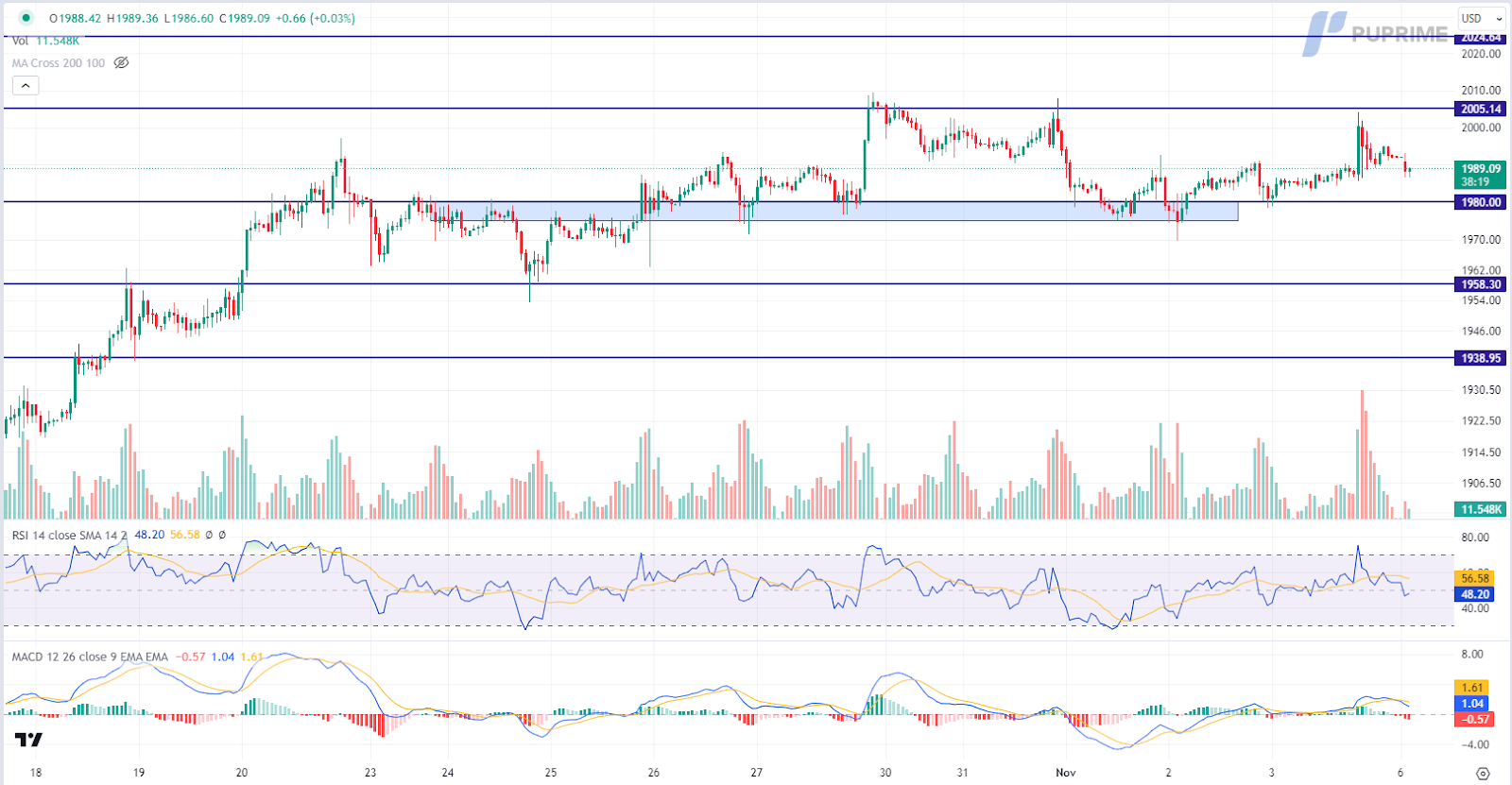Screen dimensions: 1512x785
Task: Click MACD legend value -0.57
Action: [x=190, y=657]
